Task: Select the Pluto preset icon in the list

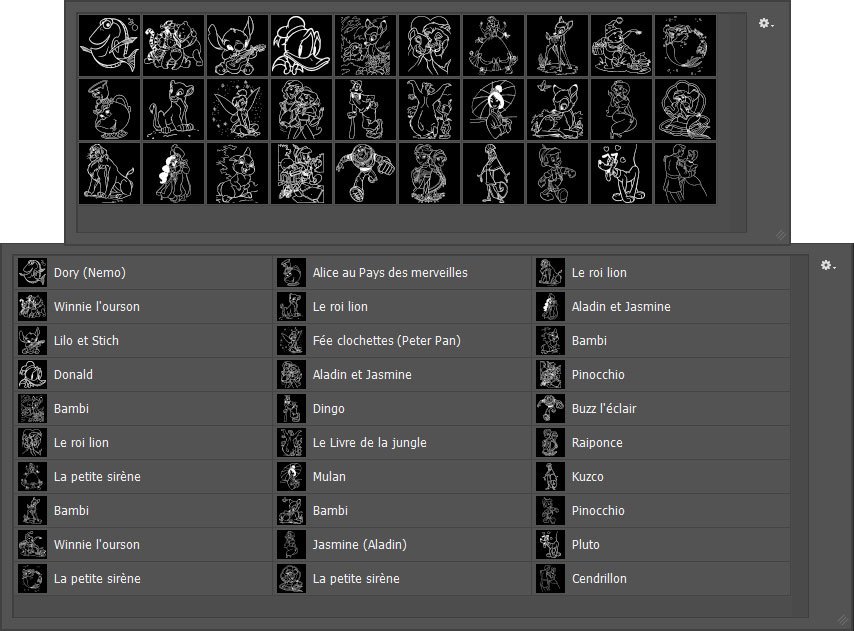Action: click(x=551, y=545)
